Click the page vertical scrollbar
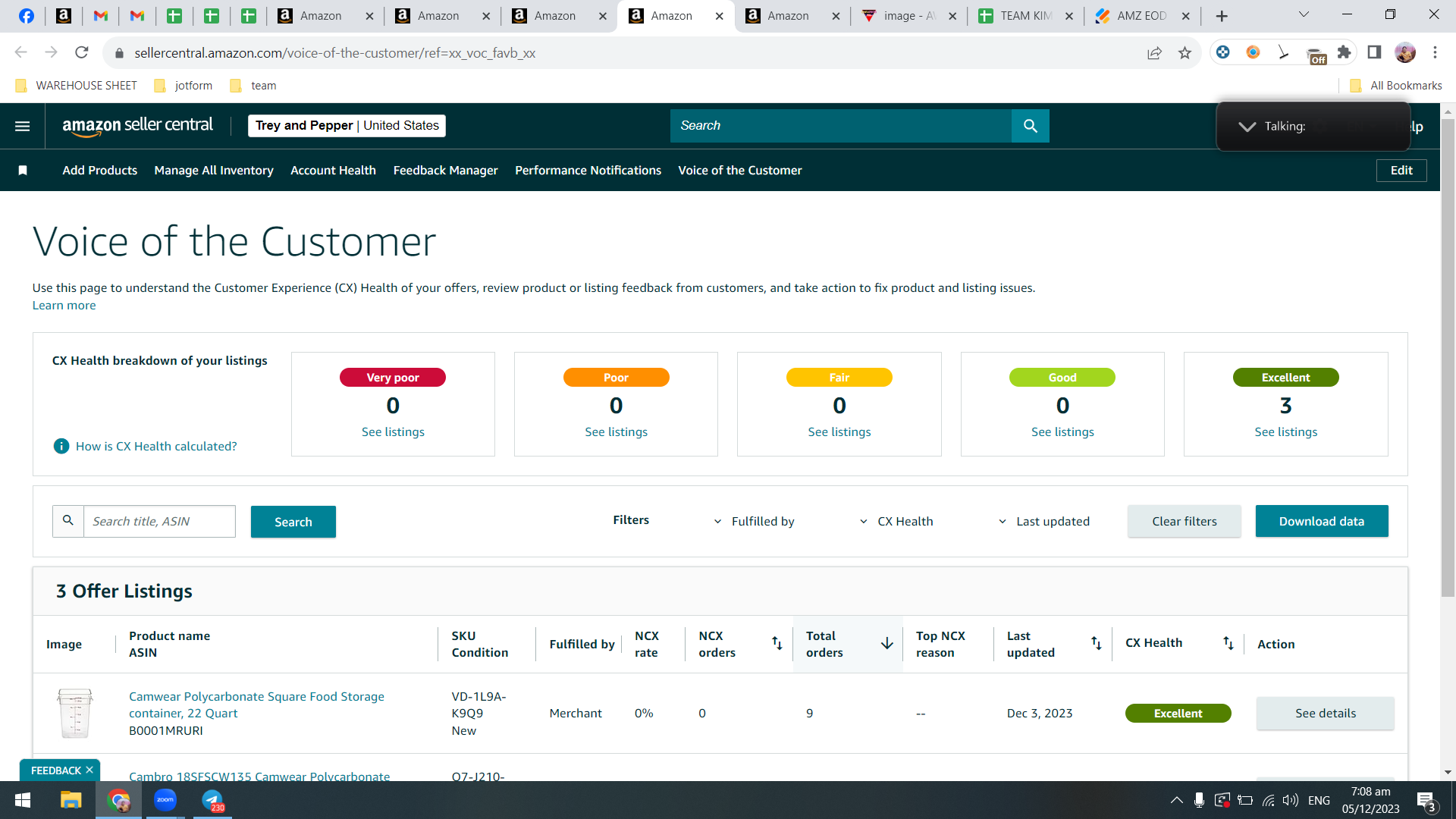This screenshot has height=819, width=1456. (x=1448, y=356)
